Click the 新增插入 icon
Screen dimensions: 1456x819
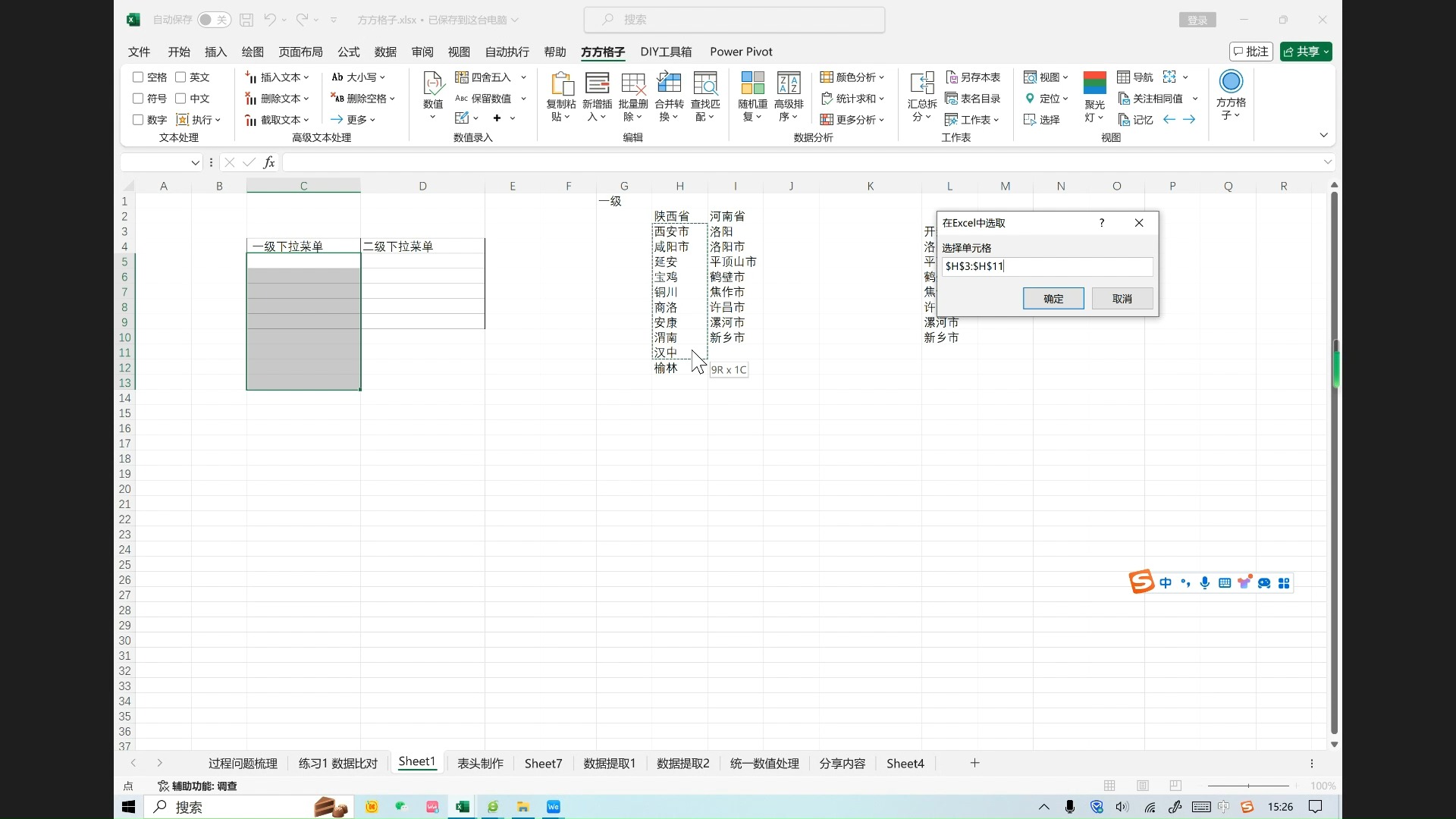click(x=597, y=83)
